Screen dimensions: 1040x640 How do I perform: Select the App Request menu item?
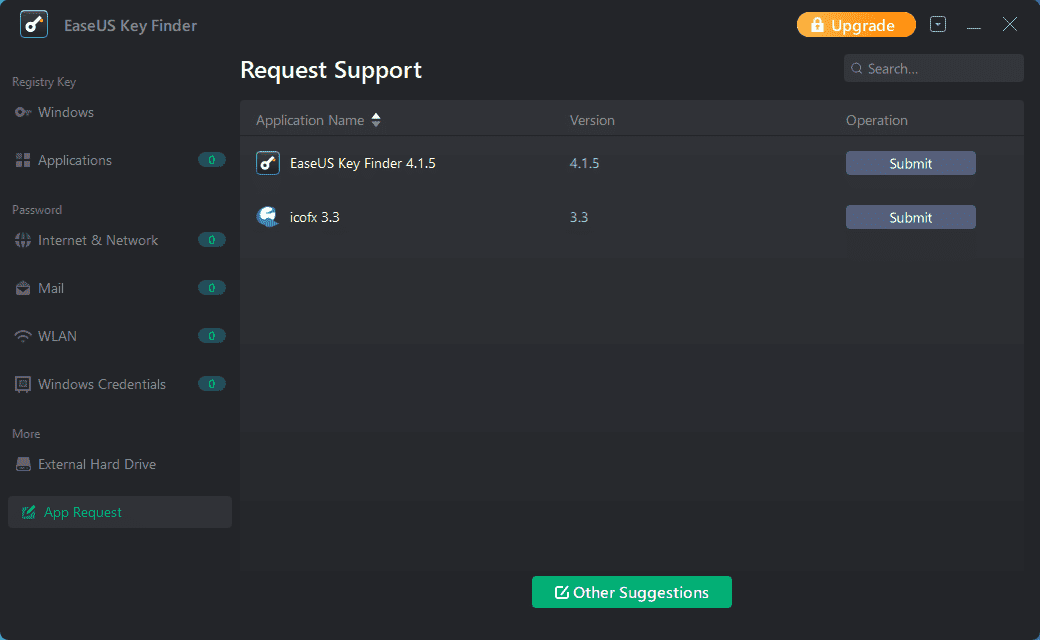point(119,512)
